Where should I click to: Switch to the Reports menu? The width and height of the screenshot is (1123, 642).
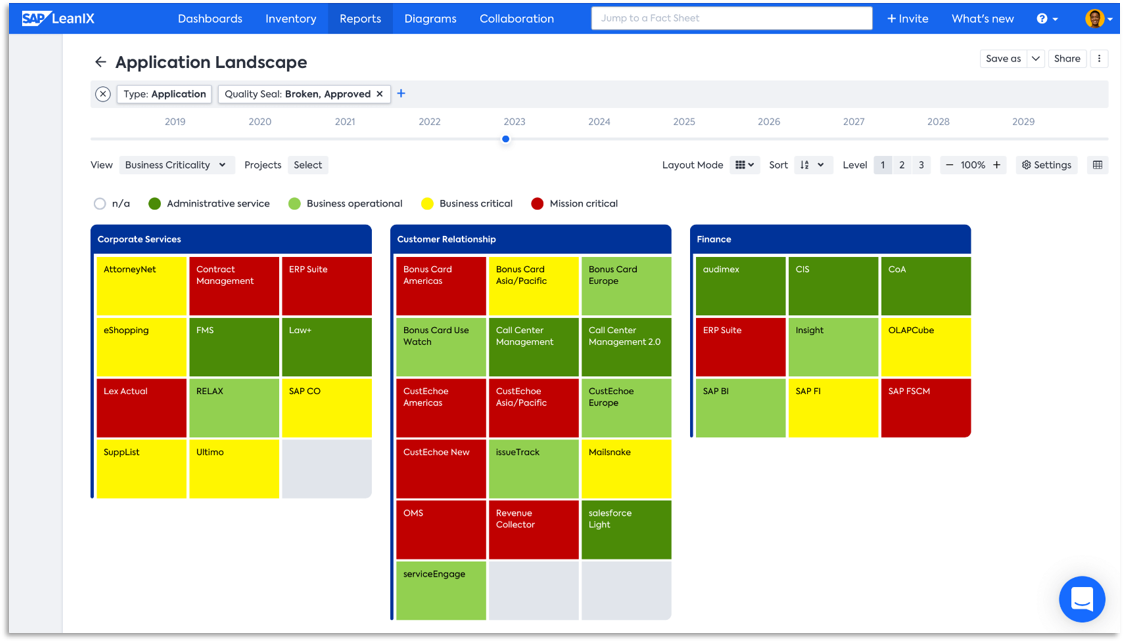[x=360, y=18]
